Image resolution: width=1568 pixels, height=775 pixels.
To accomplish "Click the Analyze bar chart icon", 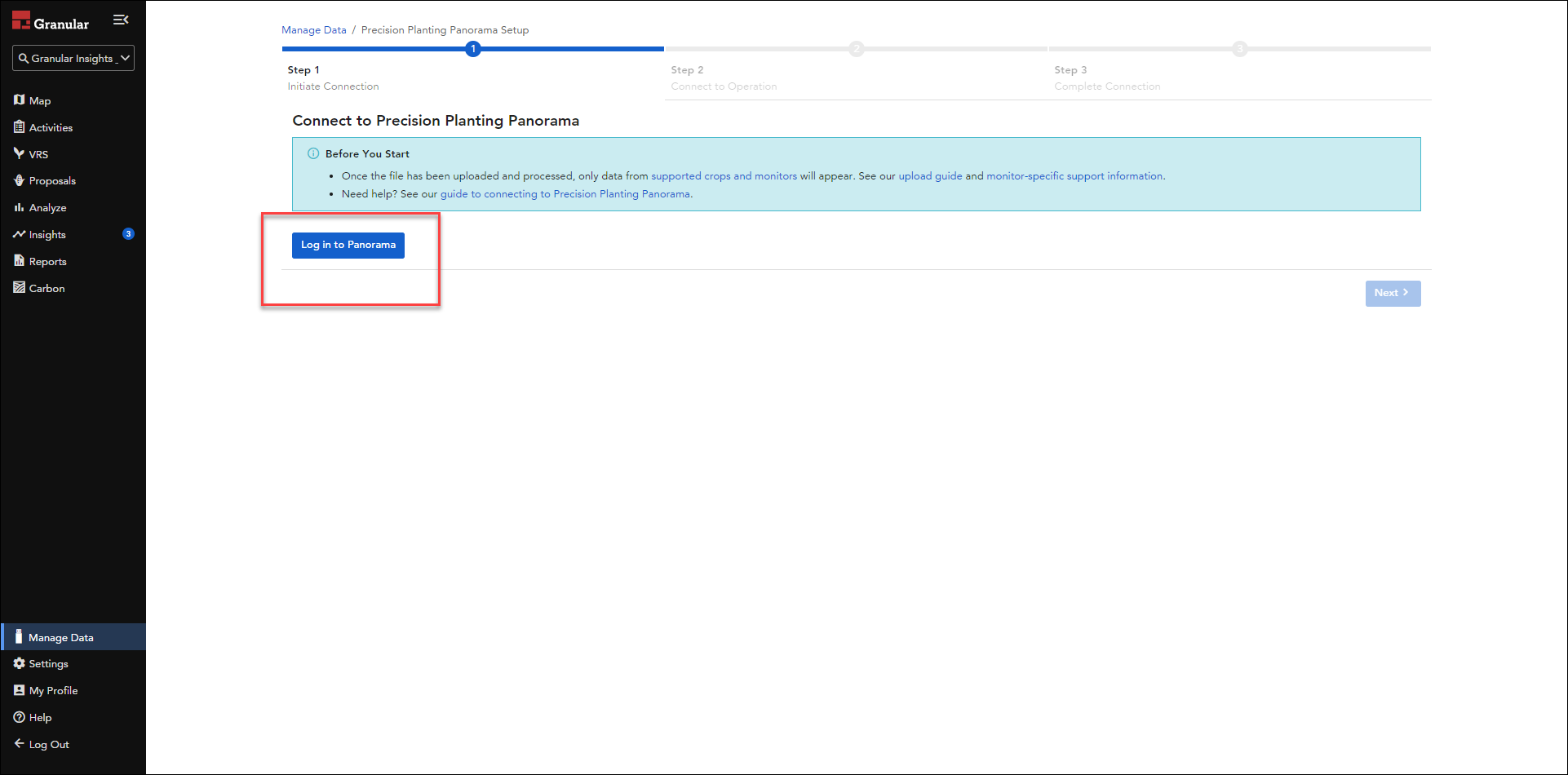I will 19,207.
